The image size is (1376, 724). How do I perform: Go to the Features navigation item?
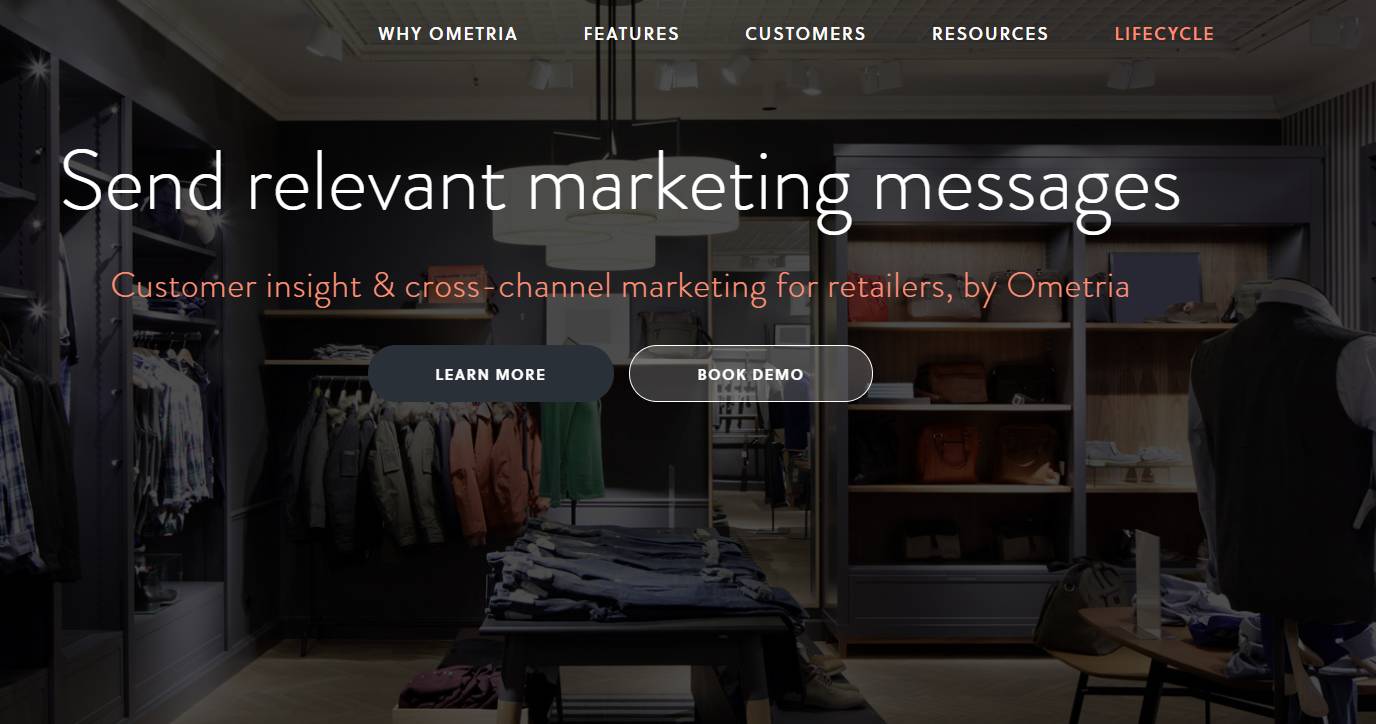click(631, 33)
